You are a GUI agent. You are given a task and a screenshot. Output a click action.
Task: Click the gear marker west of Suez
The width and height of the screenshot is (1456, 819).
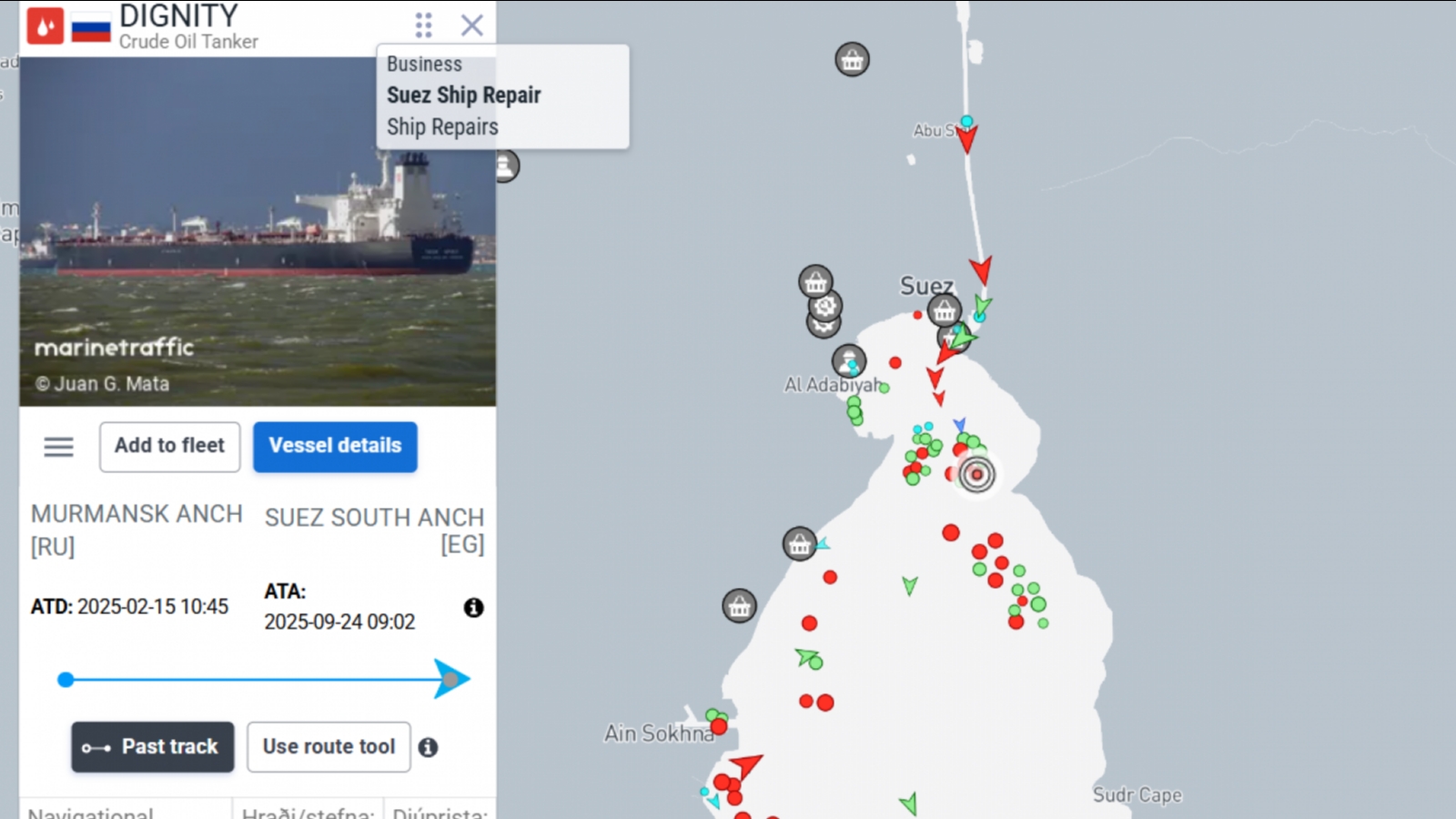pyautogui.click(x=825, y=306)
